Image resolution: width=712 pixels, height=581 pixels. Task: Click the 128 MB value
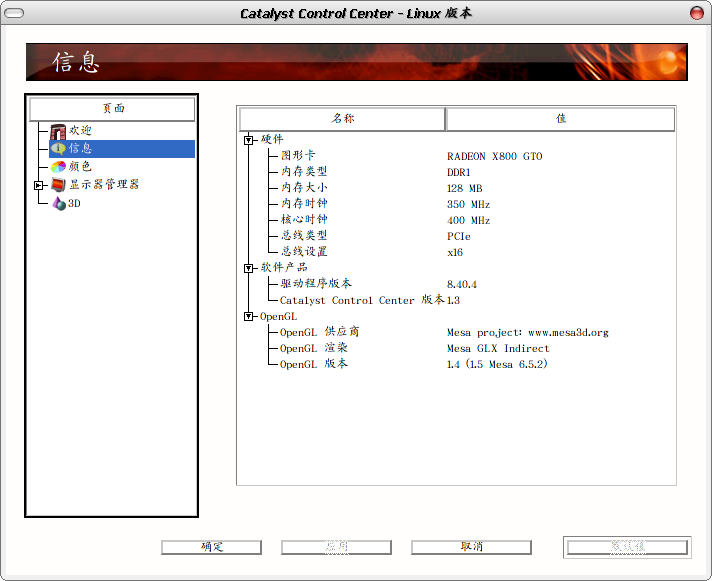coord(465,188)
